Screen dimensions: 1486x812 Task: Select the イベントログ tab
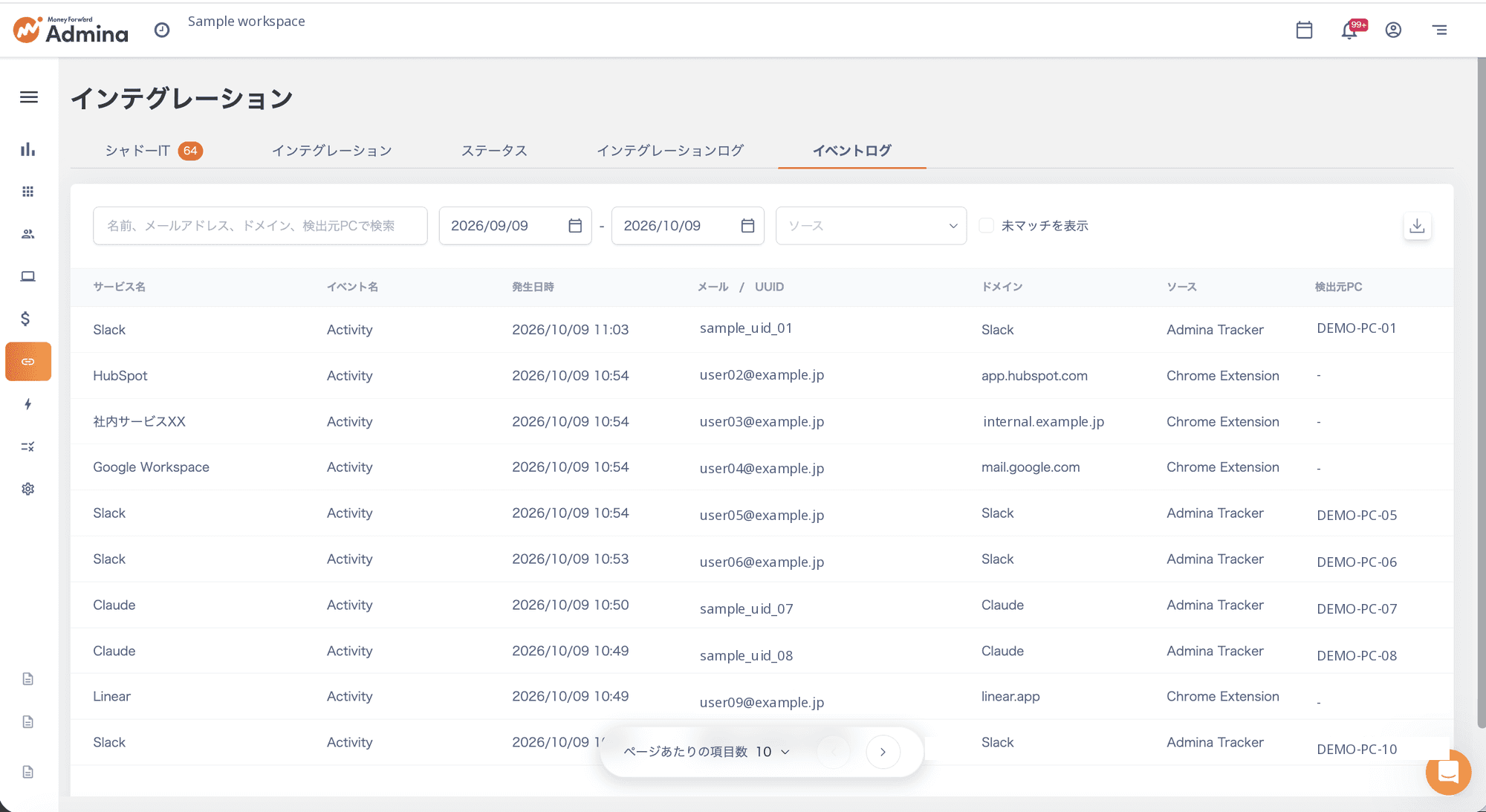(851, 151)
